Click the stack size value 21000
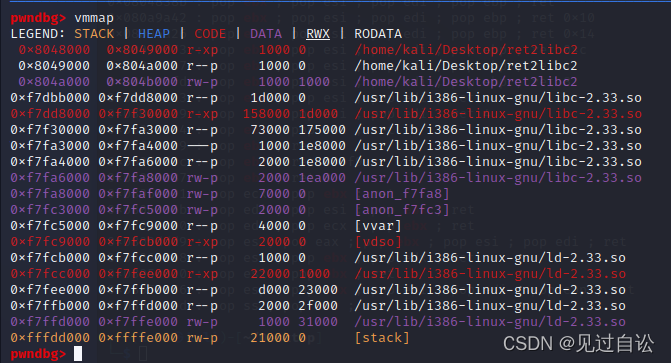This screenshot has width=671, height=363. [270, 338]
